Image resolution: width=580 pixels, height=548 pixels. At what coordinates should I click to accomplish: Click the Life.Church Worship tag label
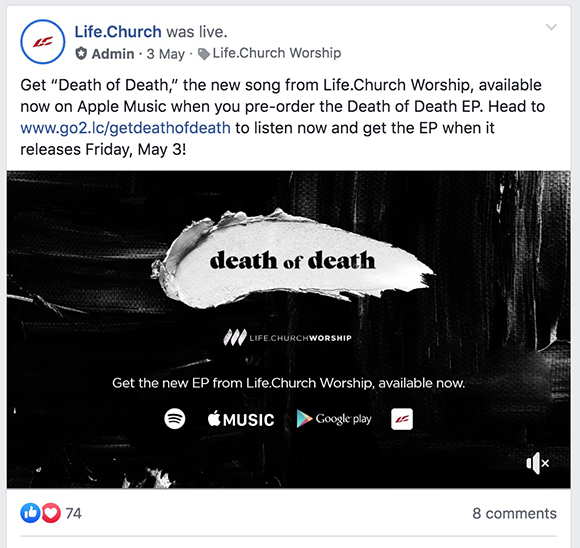tap(277, 53)
